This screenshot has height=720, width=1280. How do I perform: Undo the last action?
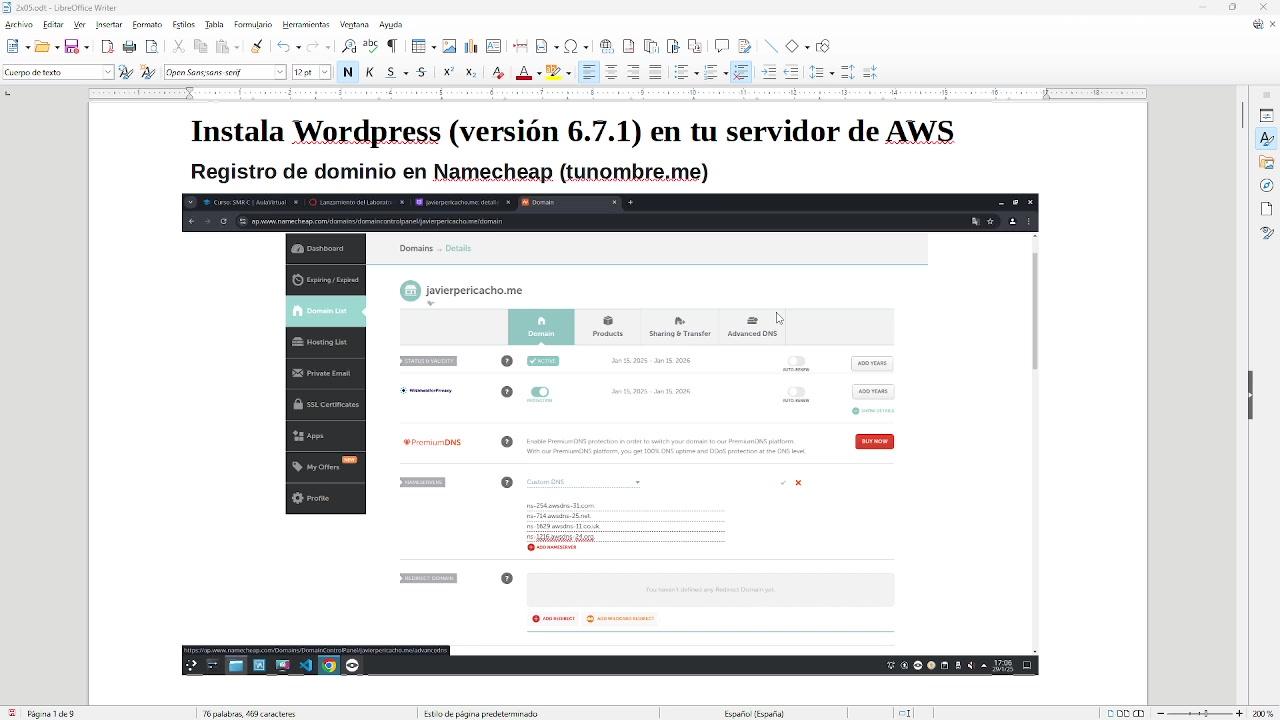pyautogui.click(x=283, y=46)
